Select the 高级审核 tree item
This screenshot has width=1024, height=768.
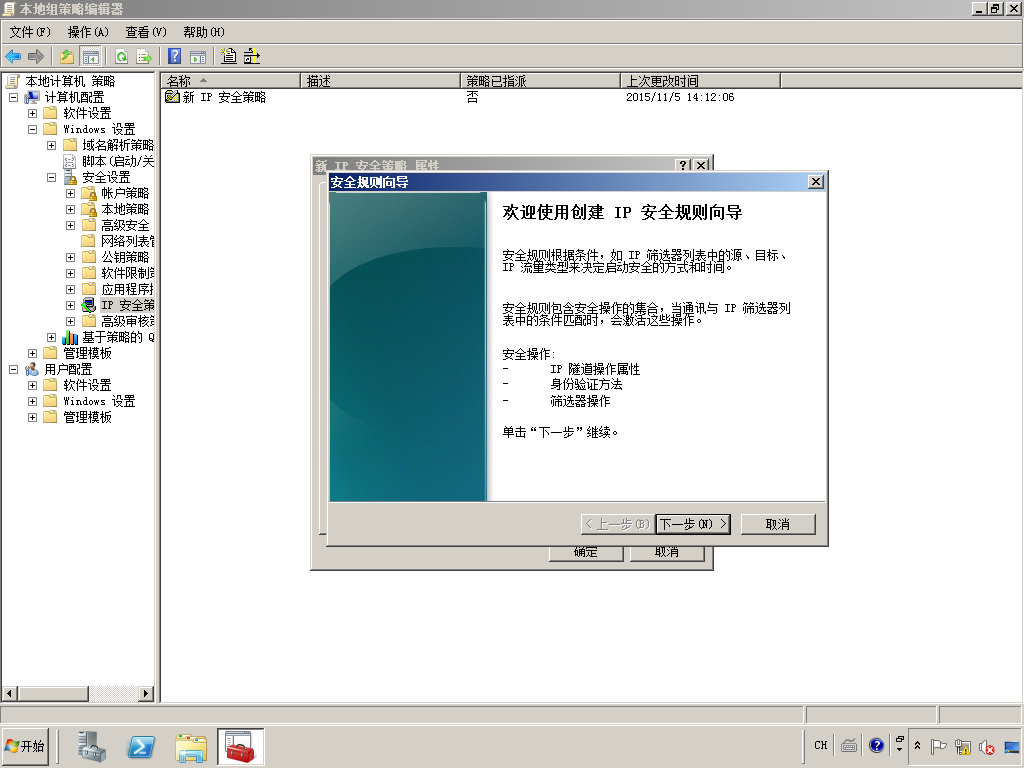[x=127, y=321]
